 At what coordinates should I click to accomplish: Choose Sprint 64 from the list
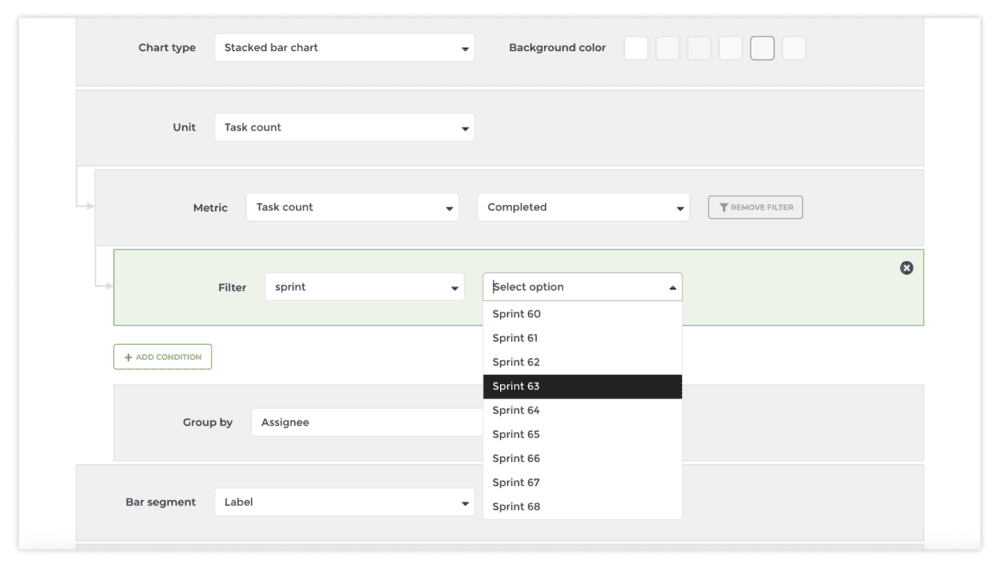click(x=582, y=411)
